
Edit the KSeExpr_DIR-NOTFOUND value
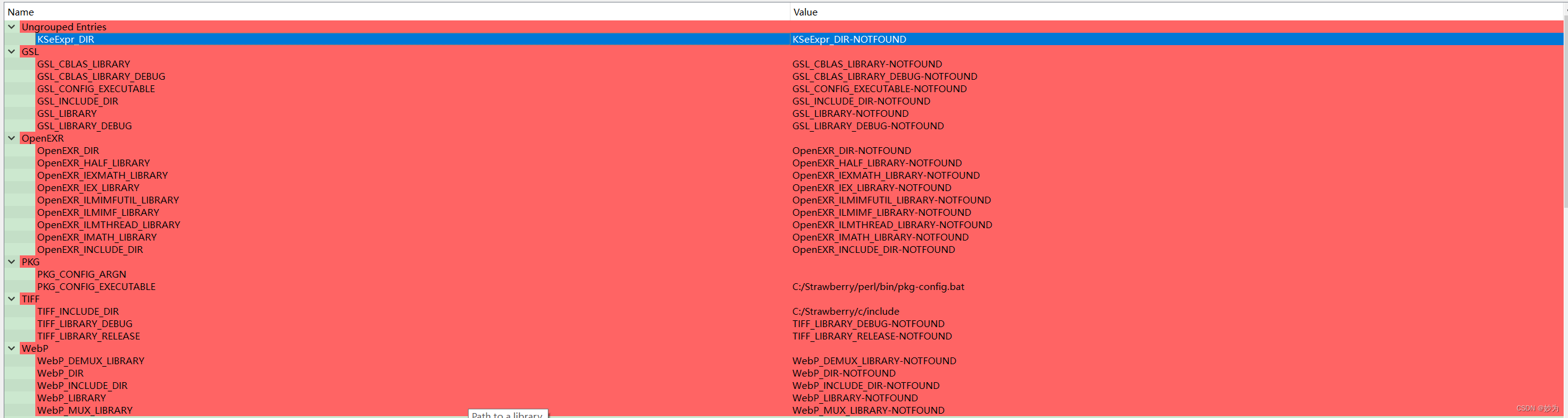[x=849, y=40]
